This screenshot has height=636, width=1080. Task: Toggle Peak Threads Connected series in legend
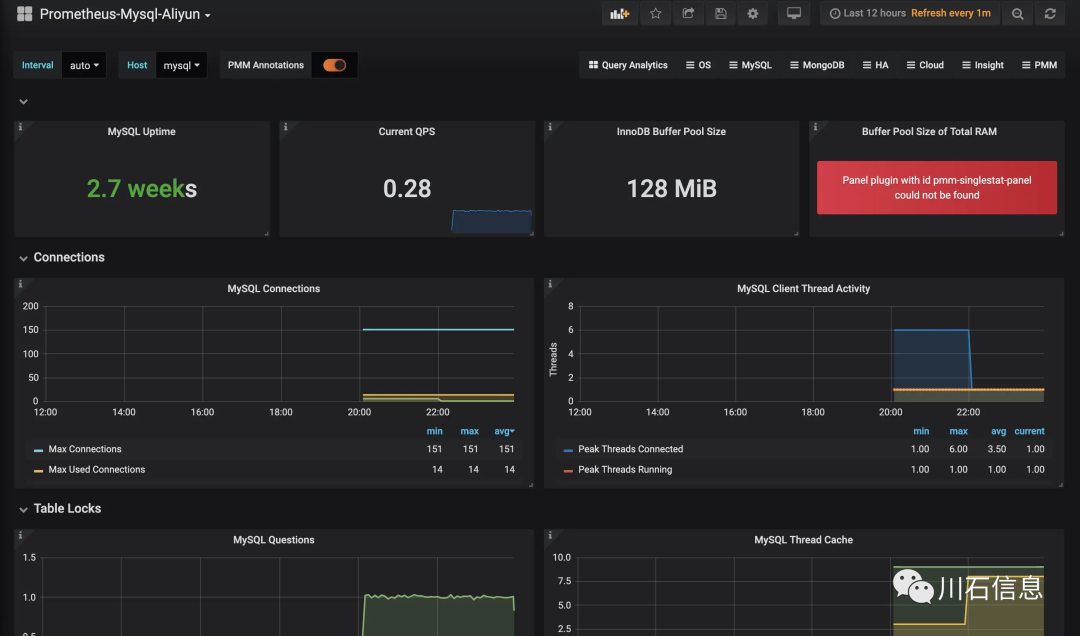click(x=630, y=449)
